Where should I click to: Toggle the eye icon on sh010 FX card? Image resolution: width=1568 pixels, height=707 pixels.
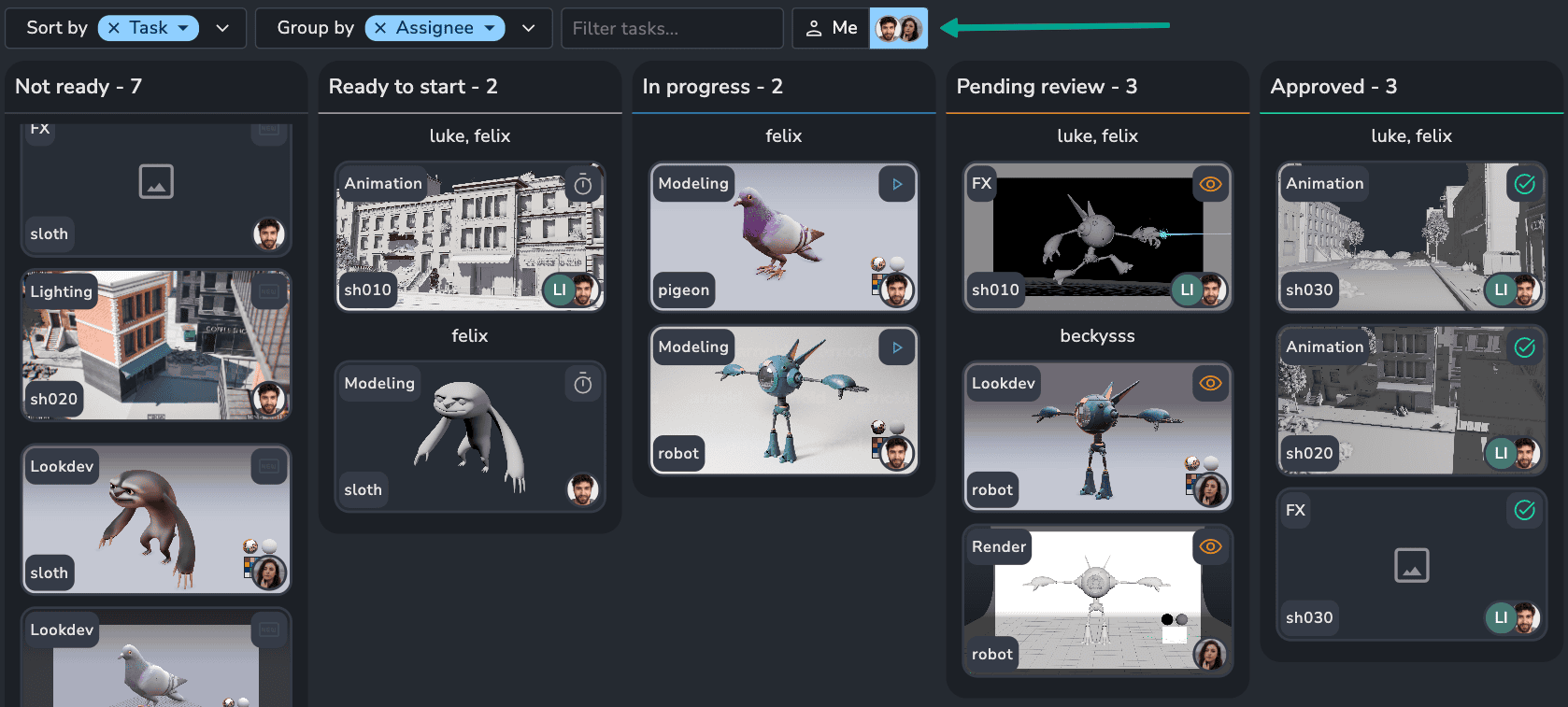click(1210, 185)
